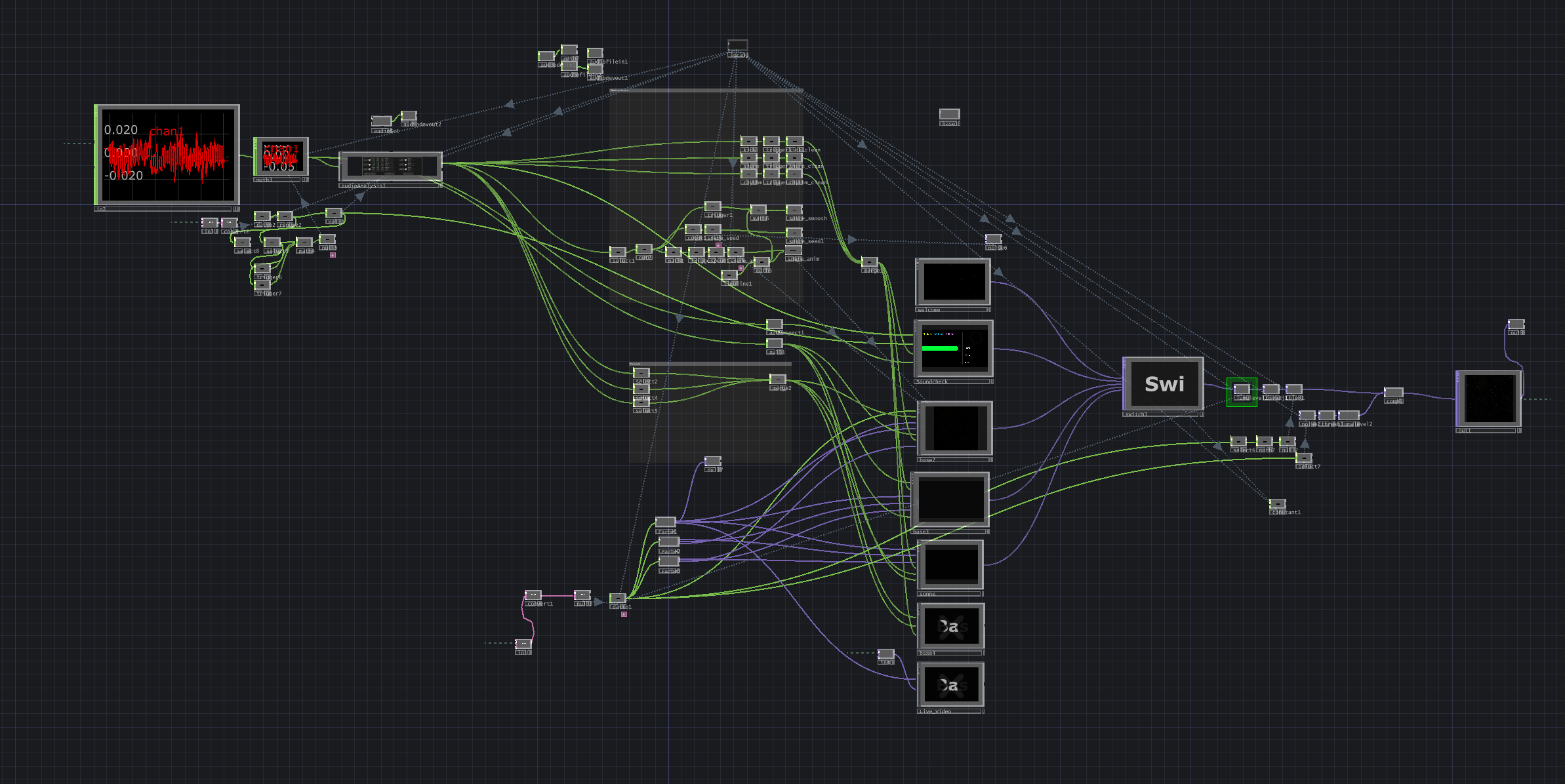
Task: Click the select6 node
Action: tap(1238, 442)
